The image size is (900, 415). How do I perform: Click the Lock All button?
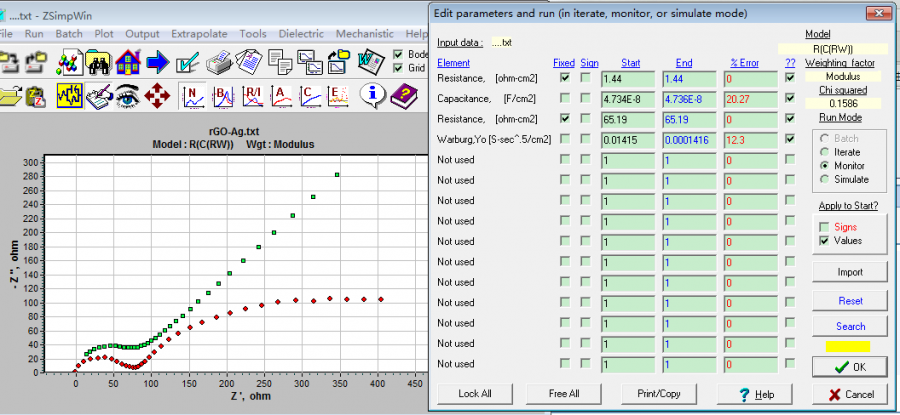[475, 394]
